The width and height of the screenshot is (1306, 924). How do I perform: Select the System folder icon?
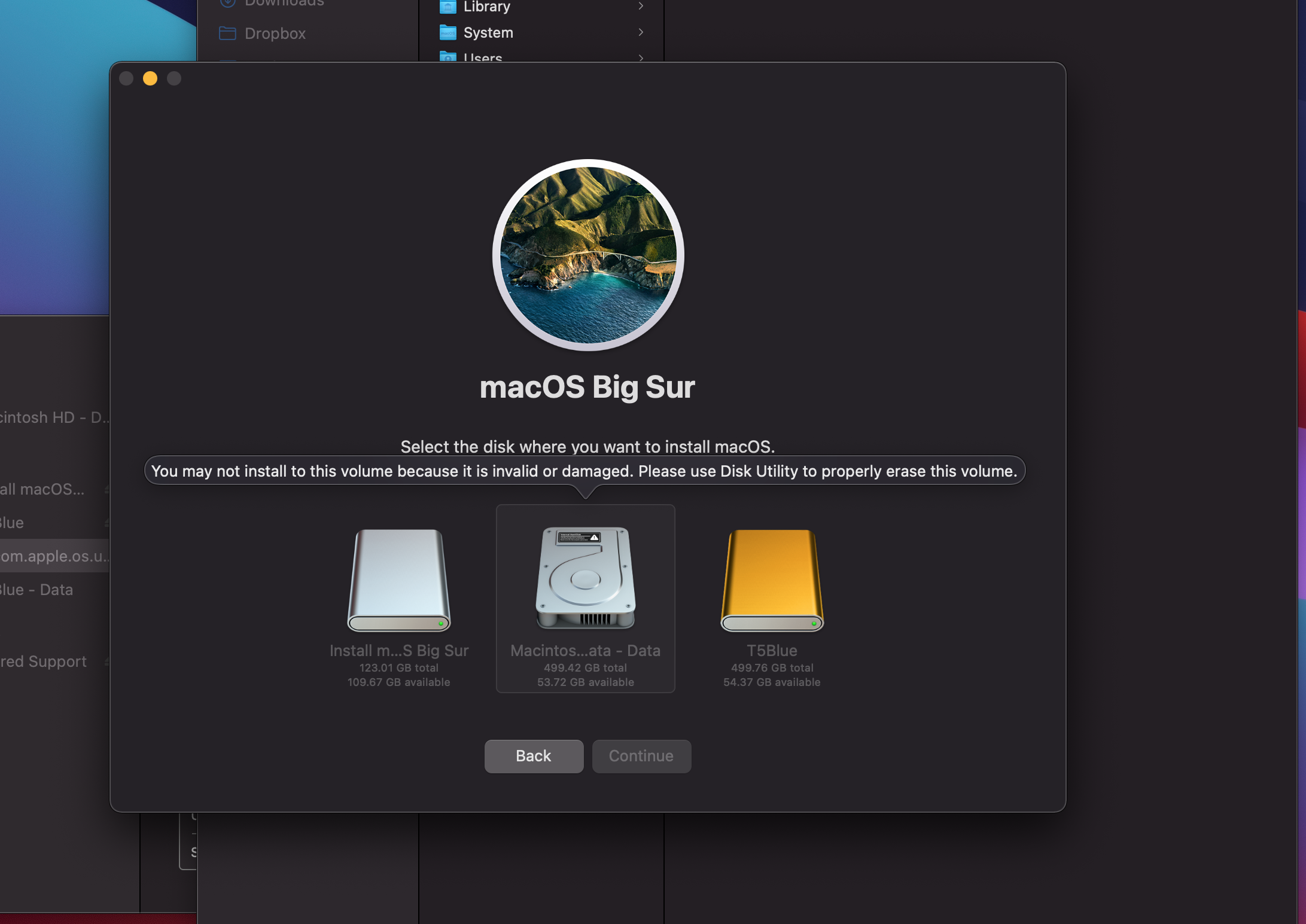point(448,32)
